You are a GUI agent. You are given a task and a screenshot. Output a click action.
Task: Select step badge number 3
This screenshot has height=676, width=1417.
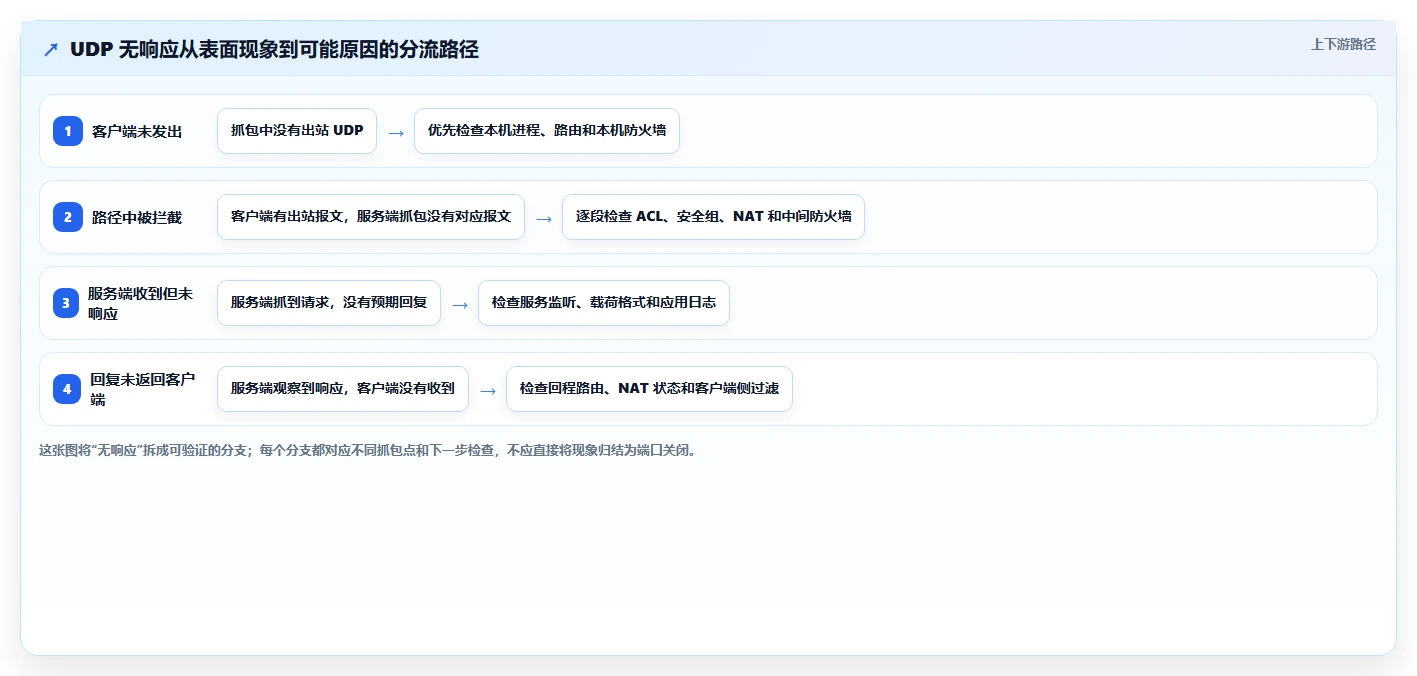[x=66, y=303]
